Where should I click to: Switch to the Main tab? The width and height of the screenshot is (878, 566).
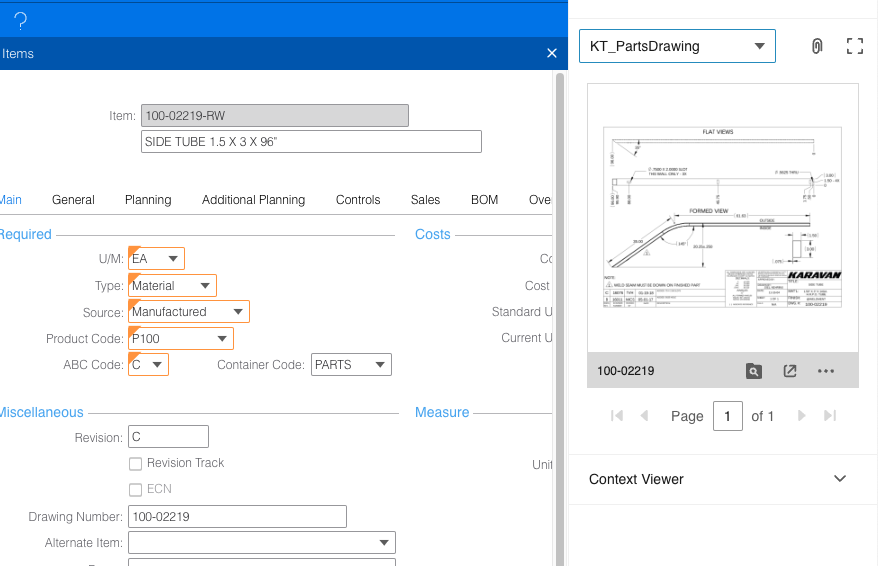pyautogui.click(x=10, y=200)
